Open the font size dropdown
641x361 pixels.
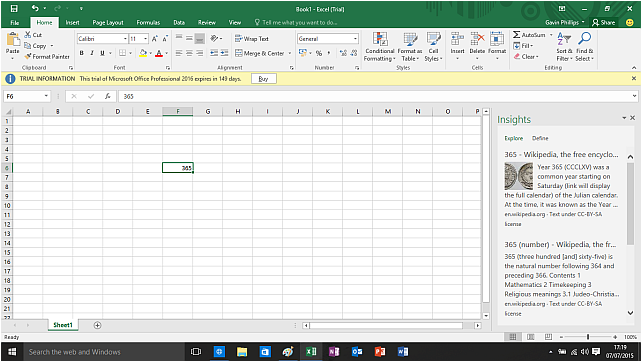[x=146, y=39]
